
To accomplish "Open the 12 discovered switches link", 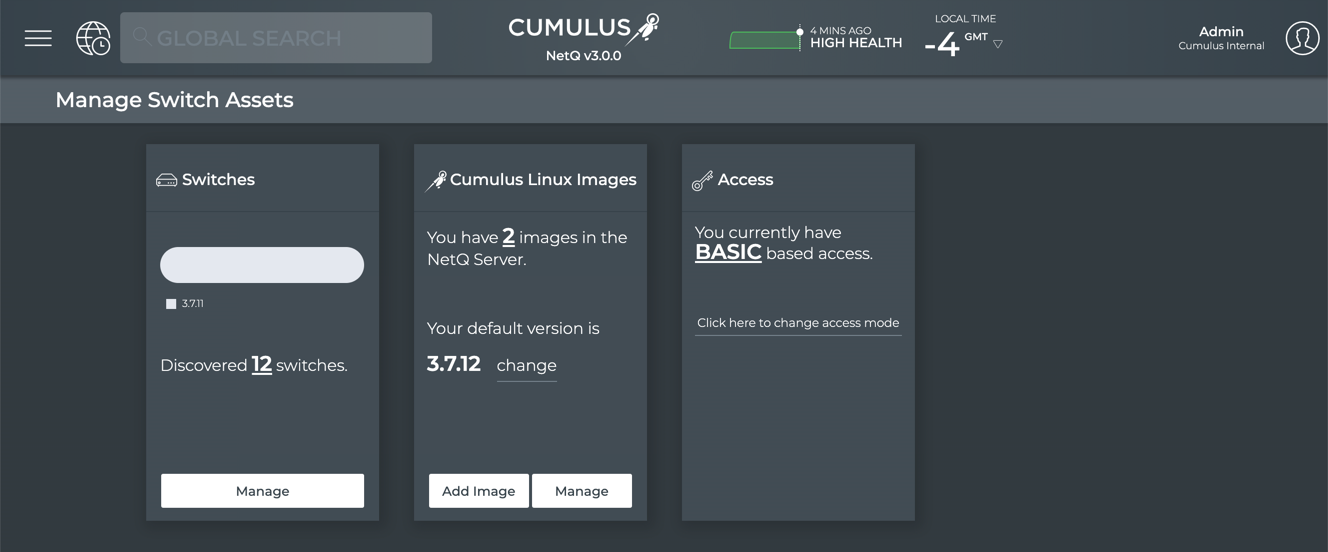I will tap(262, 365).
